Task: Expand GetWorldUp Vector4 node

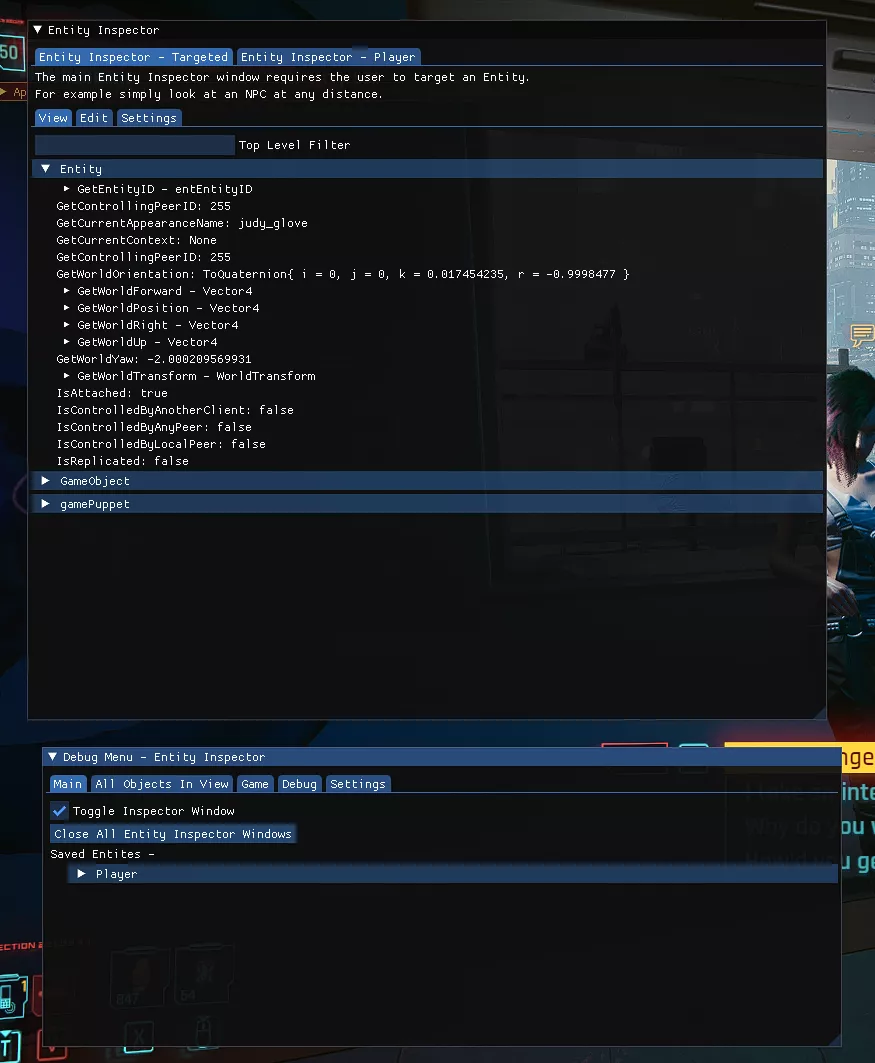Action: pos(67,342)
